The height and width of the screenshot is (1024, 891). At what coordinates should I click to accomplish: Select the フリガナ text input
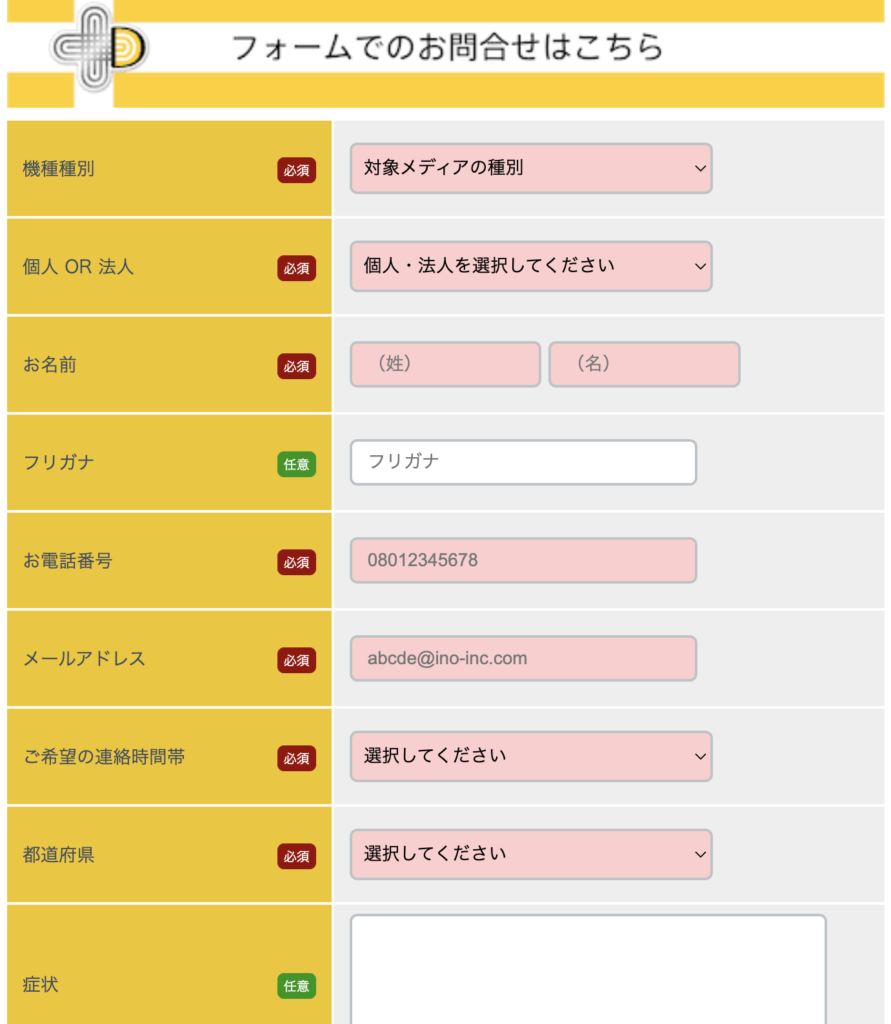click(523, 462)
